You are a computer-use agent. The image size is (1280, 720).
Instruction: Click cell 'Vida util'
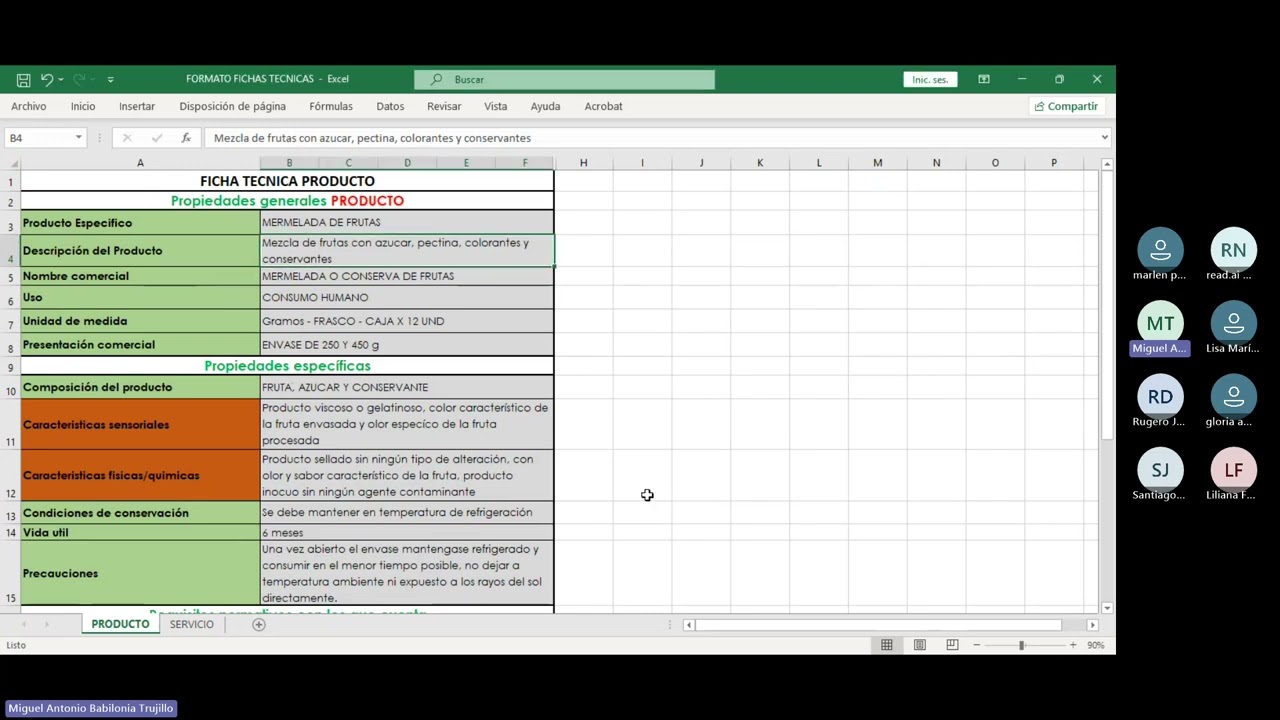coord(140,532)
